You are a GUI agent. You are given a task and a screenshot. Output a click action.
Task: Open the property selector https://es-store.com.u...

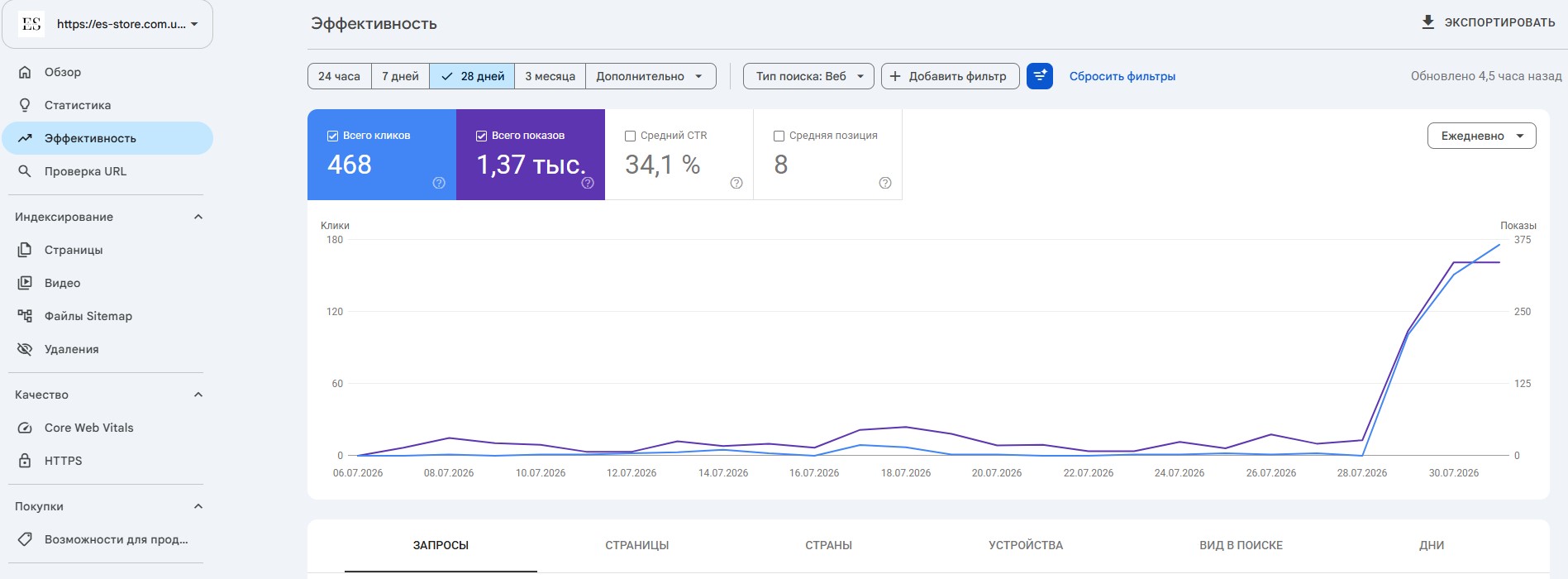pos(107,24)
